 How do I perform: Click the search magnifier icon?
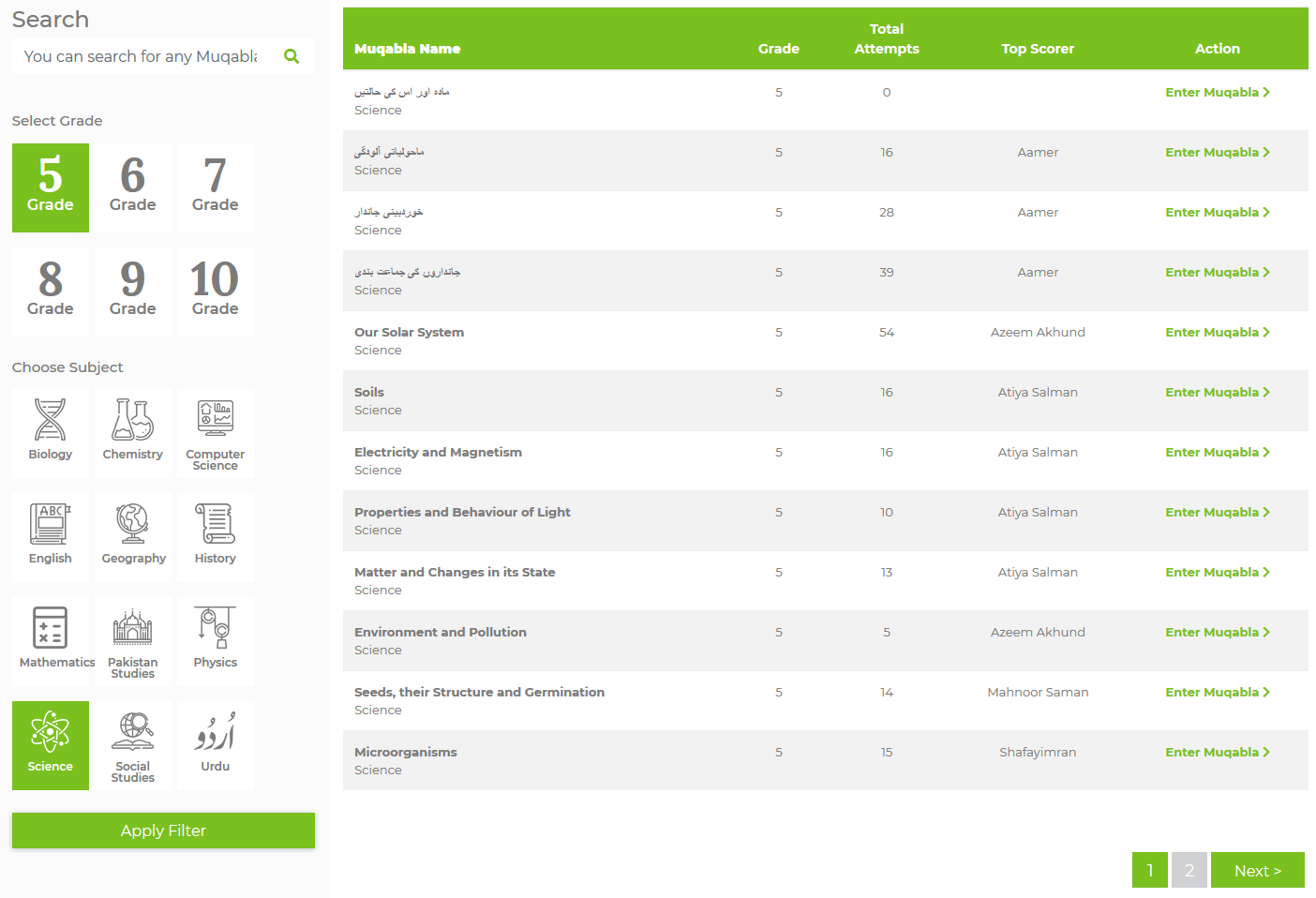pos(292,56)
